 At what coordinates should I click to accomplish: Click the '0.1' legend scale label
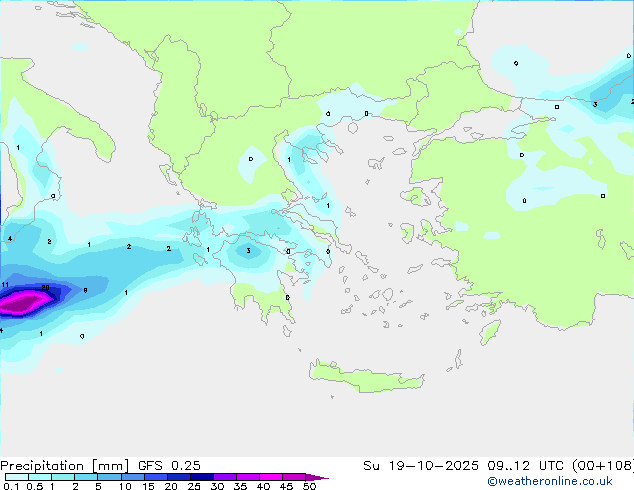click(11, 486)
